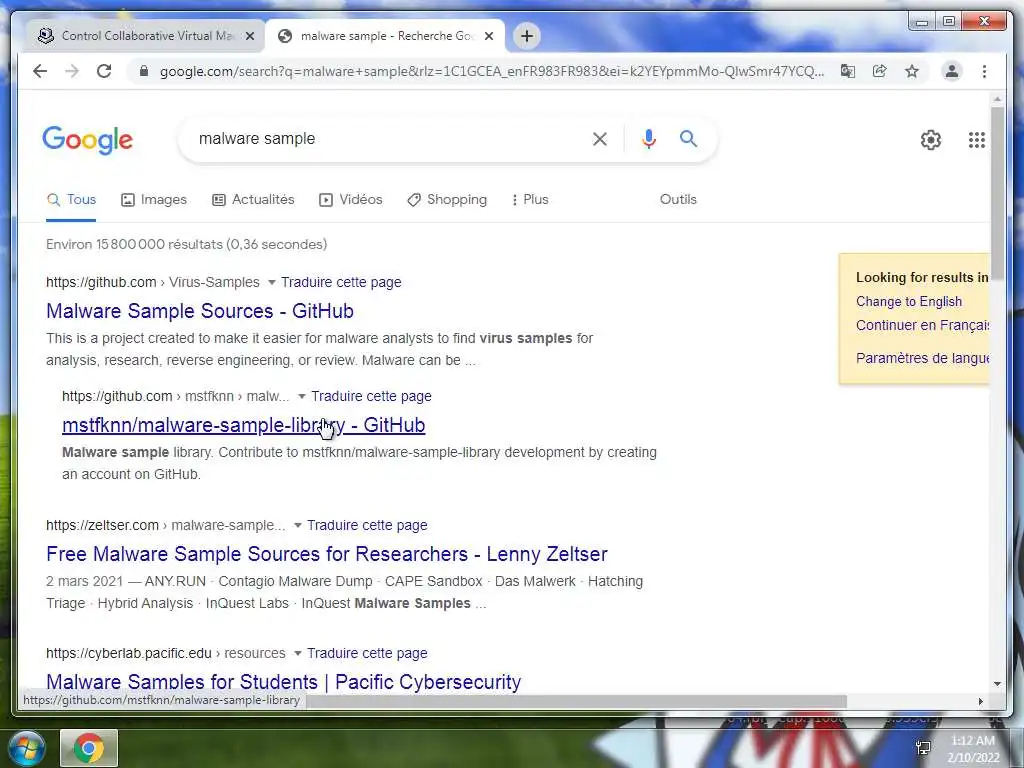Click the horizontal scrollbar thumb

pos(576,701)
